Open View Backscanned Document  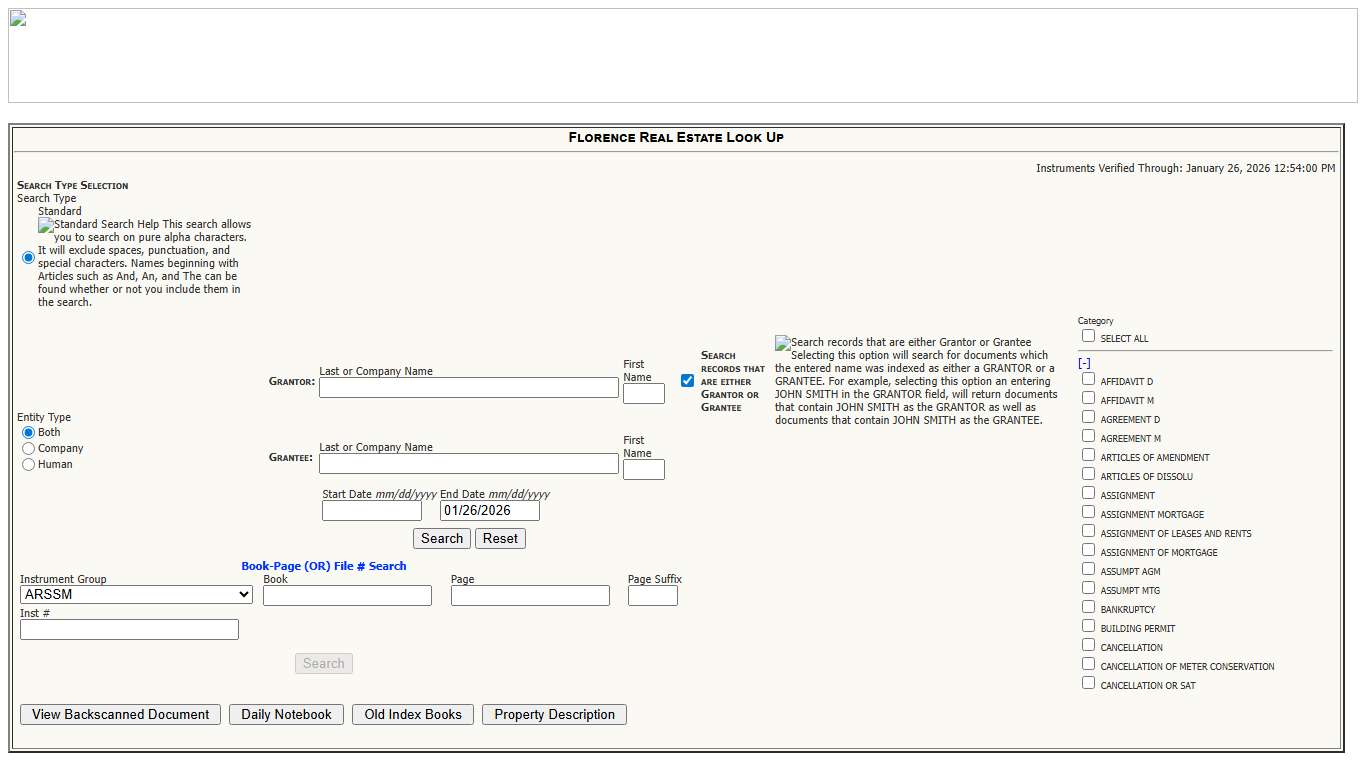click(120, 714)
